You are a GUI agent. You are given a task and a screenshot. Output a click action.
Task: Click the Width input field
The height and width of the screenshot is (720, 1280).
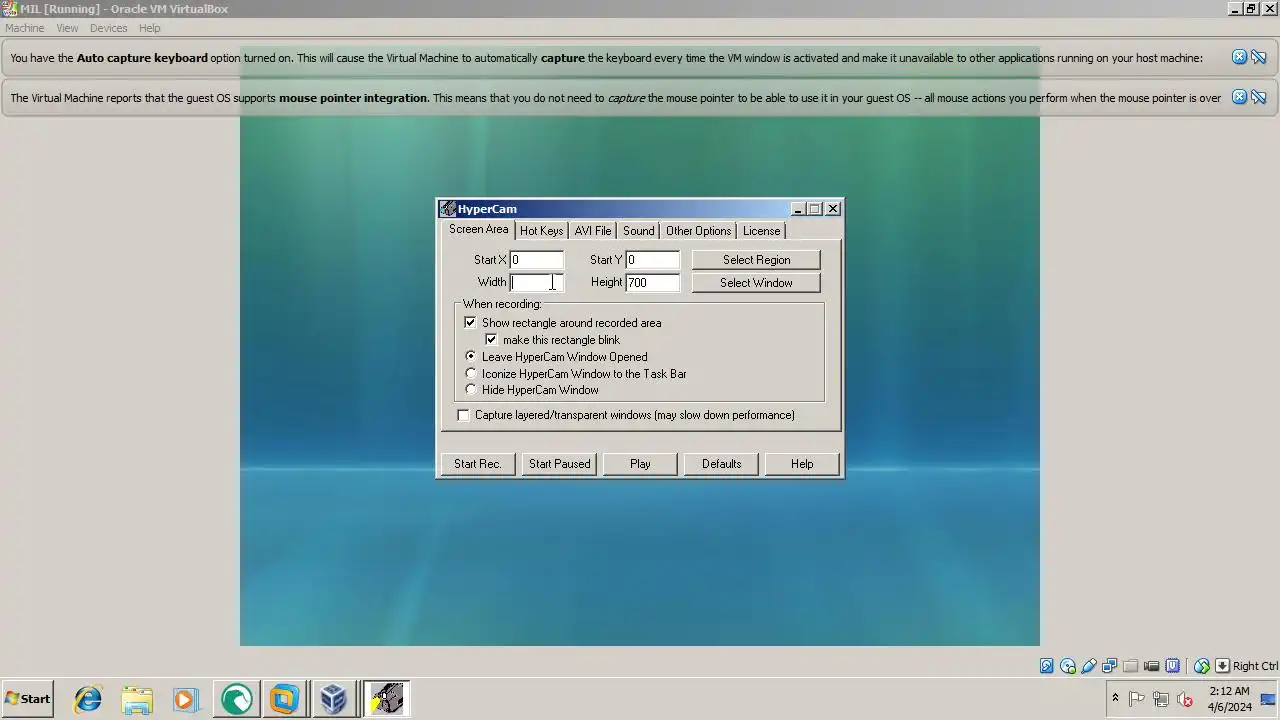coord(537,283)
